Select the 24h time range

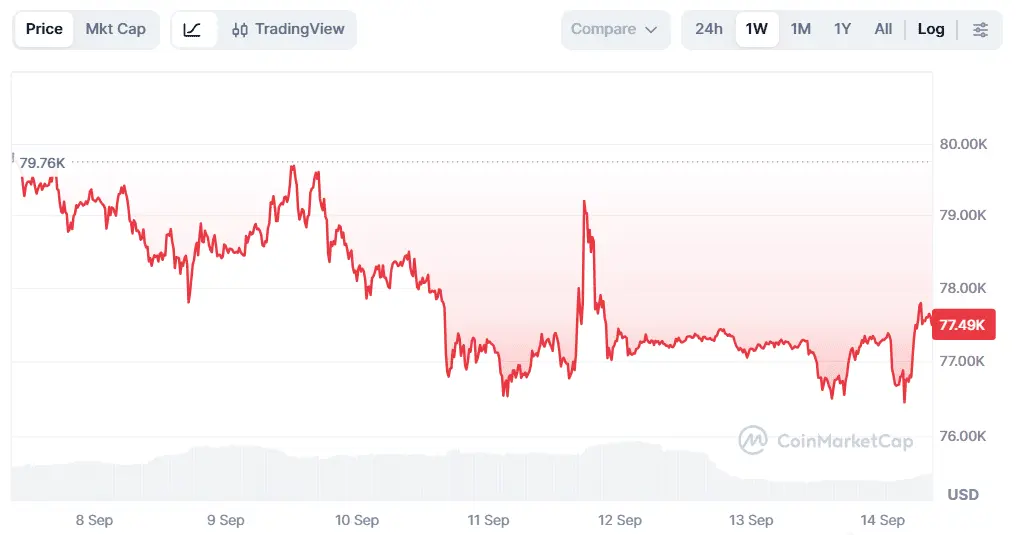click(x=709, y=29)
